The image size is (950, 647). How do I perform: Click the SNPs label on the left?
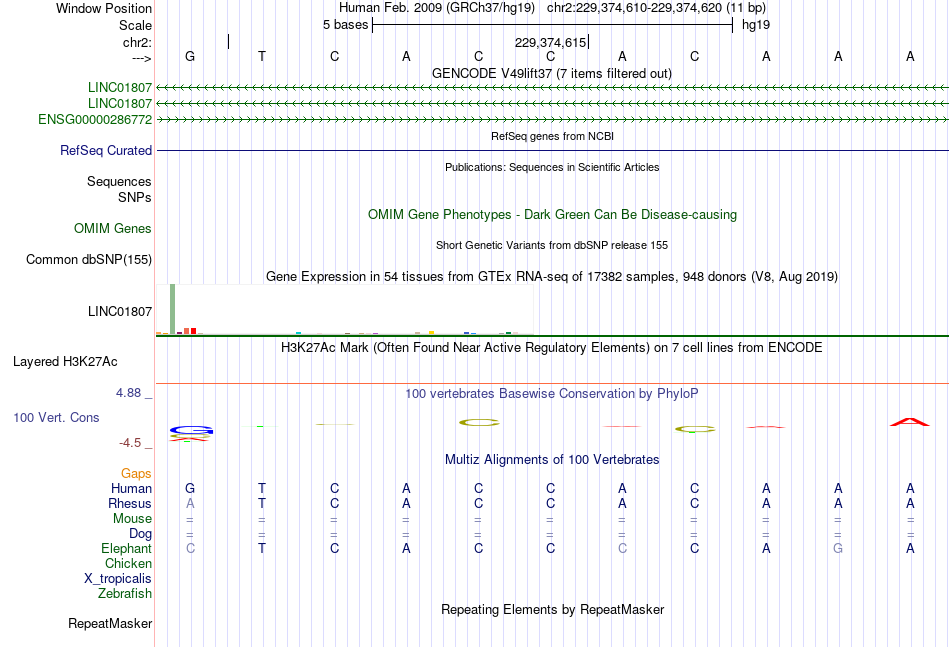pyautogui.click(x=135, y=197)
